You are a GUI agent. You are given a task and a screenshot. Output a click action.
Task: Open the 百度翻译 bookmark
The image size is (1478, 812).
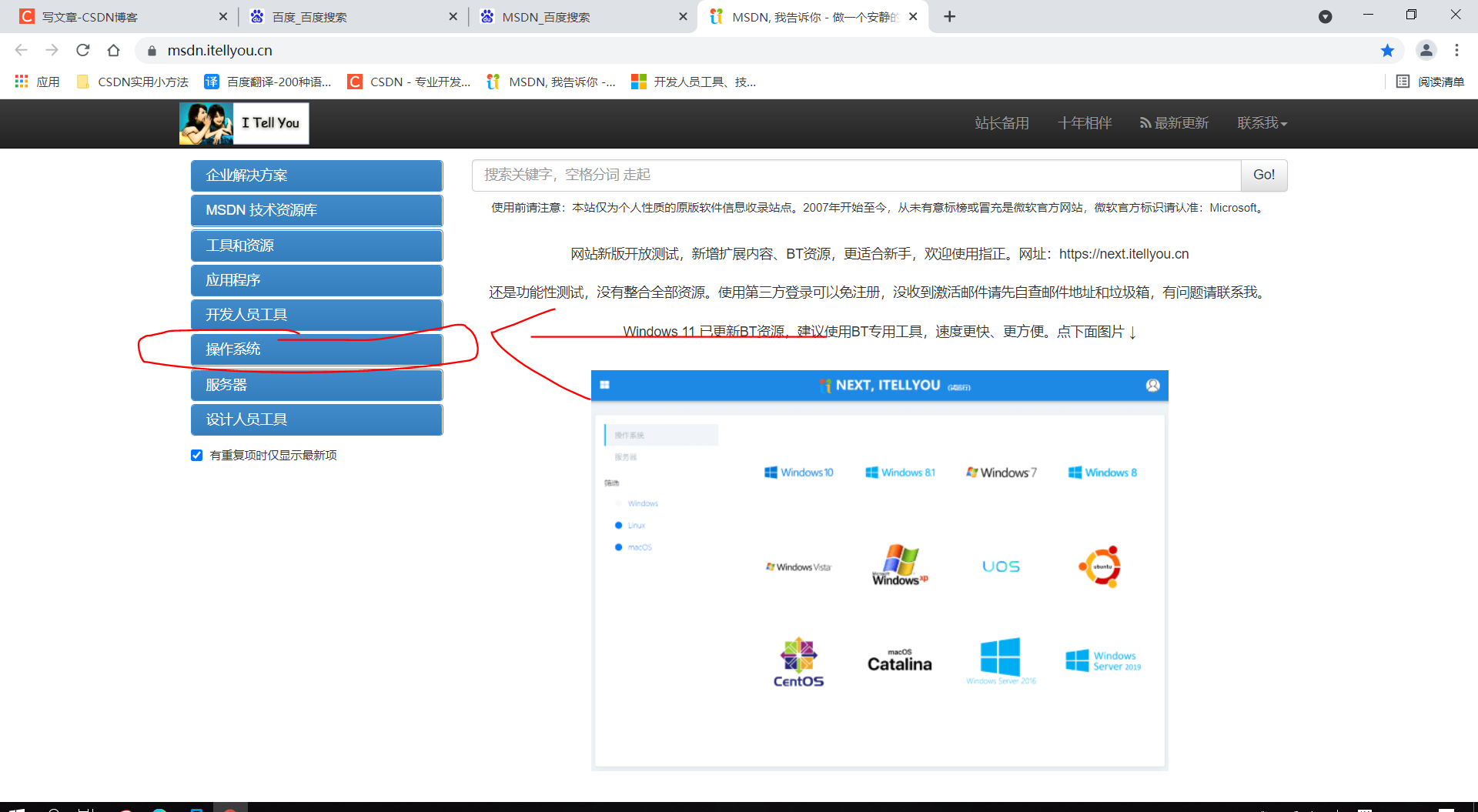click(x=268, y=82)
